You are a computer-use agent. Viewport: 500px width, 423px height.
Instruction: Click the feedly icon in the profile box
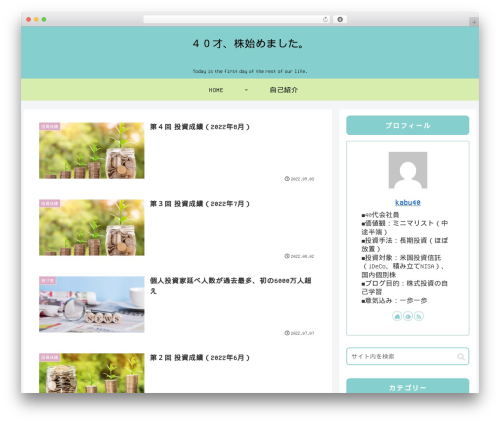(408, 316)
